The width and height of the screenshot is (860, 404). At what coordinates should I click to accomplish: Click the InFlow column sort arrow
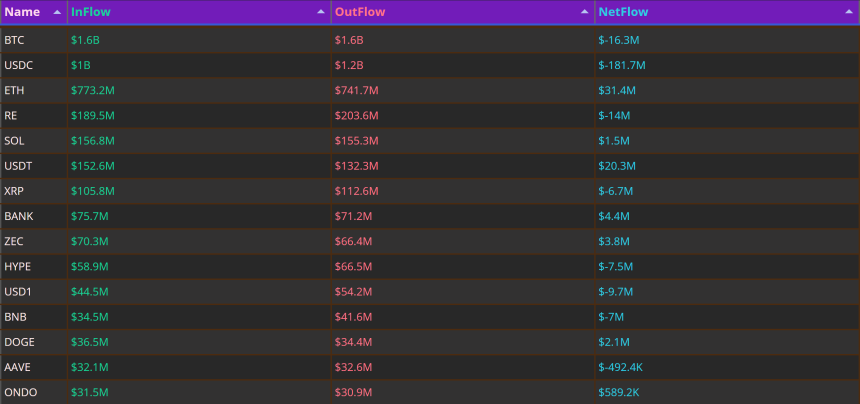(321, 12)
